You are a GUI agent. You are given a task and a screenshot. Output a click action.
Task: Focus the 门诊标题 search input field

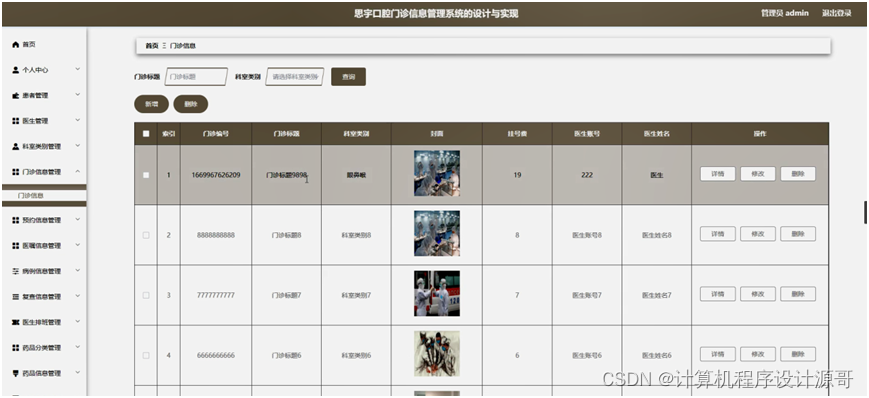pyautogui.click(x=196, y=77)
